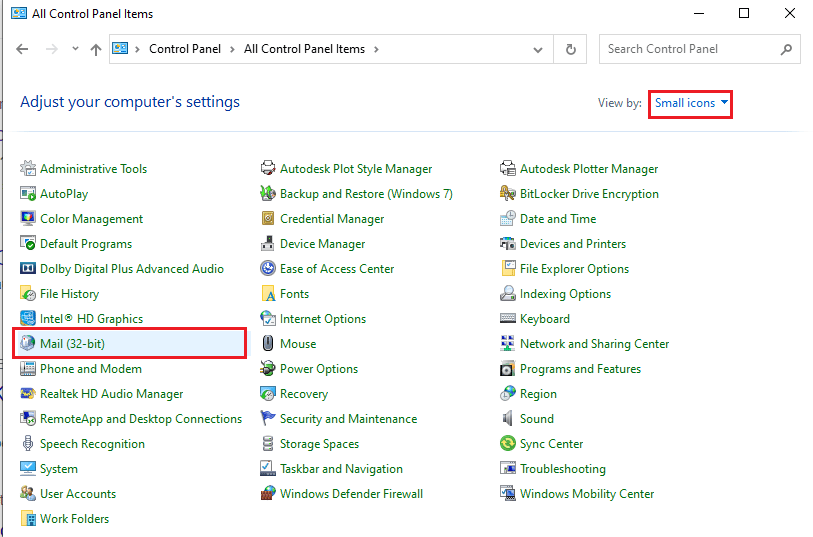The image size is (813, 537).
Task: Open Phone and Modem icon
Action: (28, 369)
